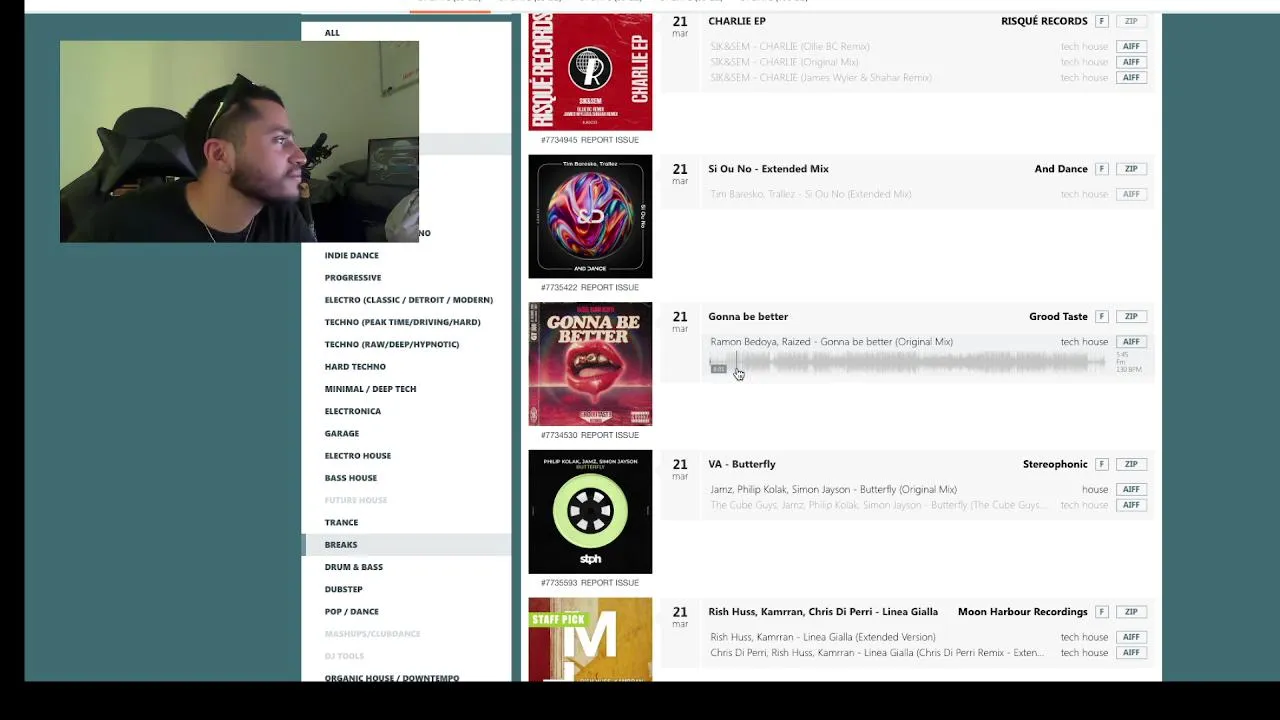This screenshot has height=720, width=1280.
Task: Select TECHNO (RAW/DEEP/HYPNOTIC) genre
Action: click(x=391, y=344)
